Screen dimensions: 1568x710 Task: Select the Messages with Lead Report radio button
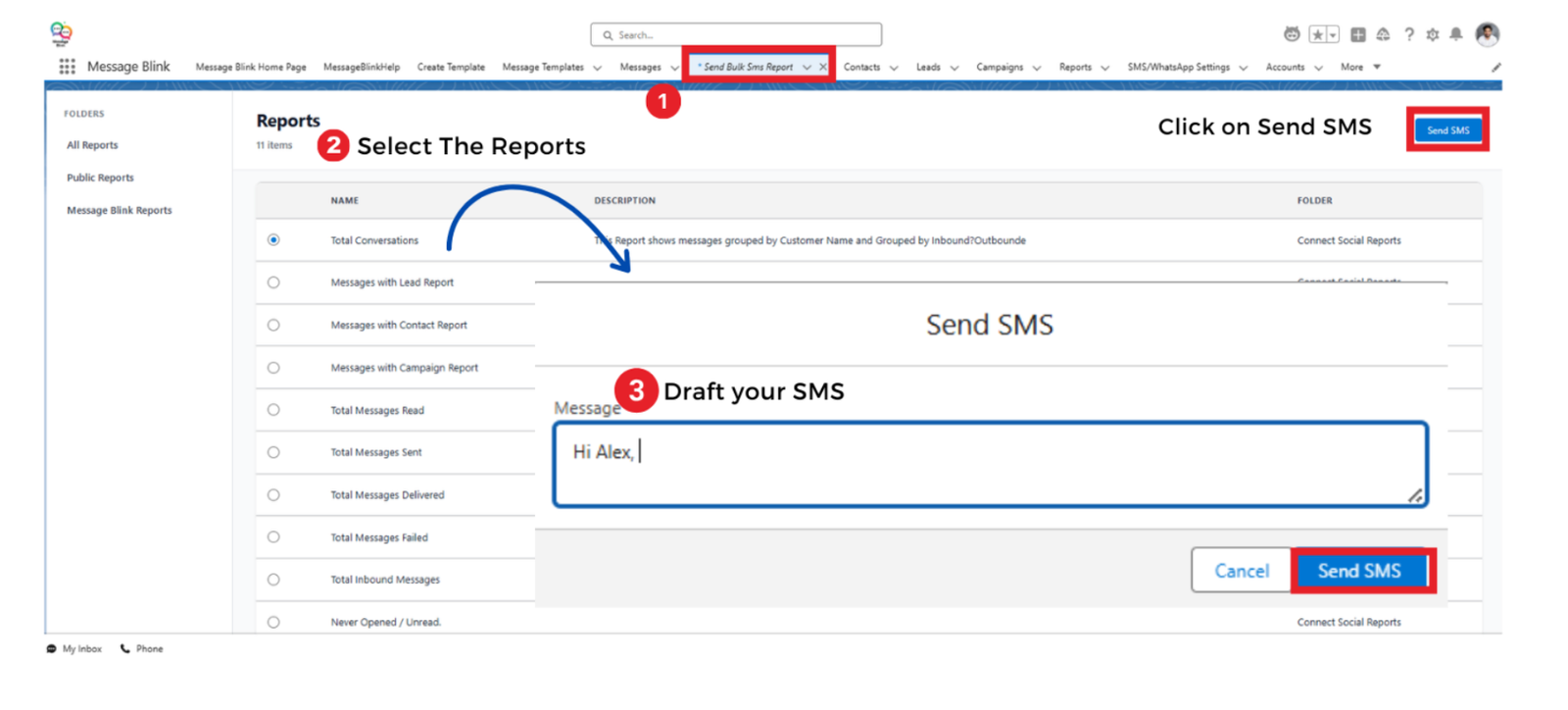(273, 282)
